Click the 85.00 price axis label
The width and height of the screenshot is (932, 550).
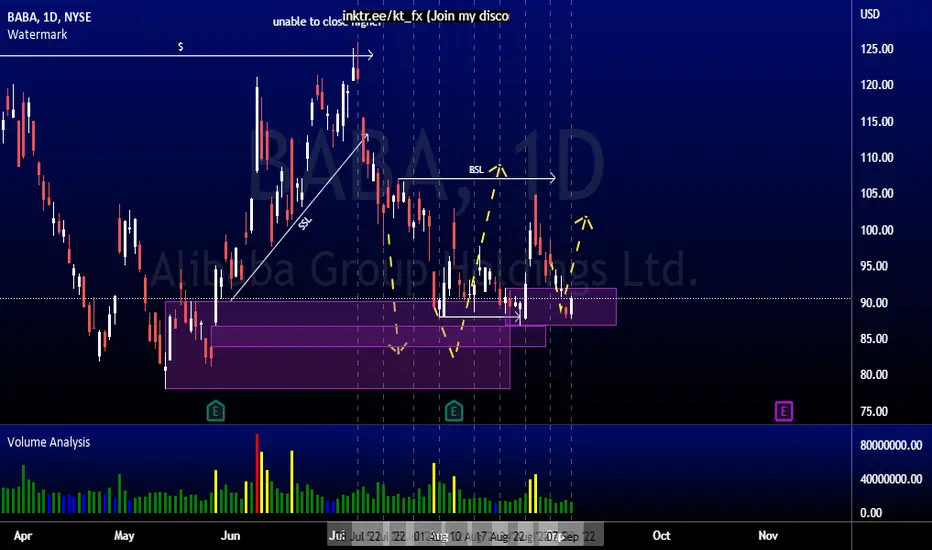pyautogui.click(x=874, y=338)
